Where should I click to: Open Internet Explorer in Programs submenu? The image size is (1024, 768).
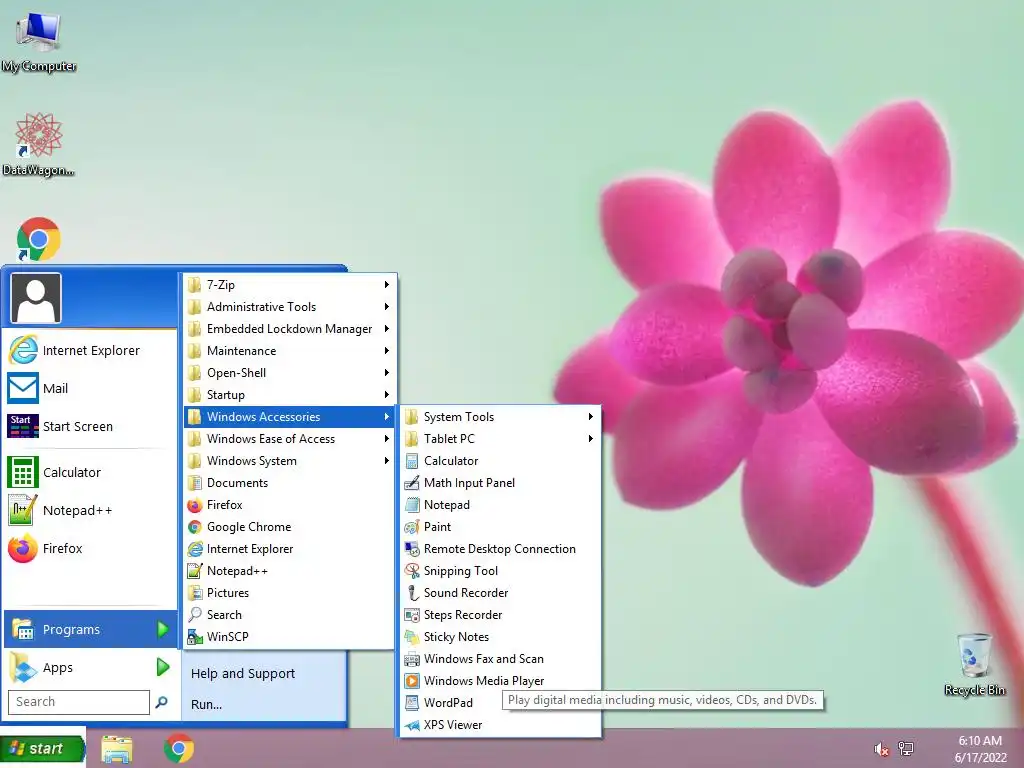tap(289, 549)
